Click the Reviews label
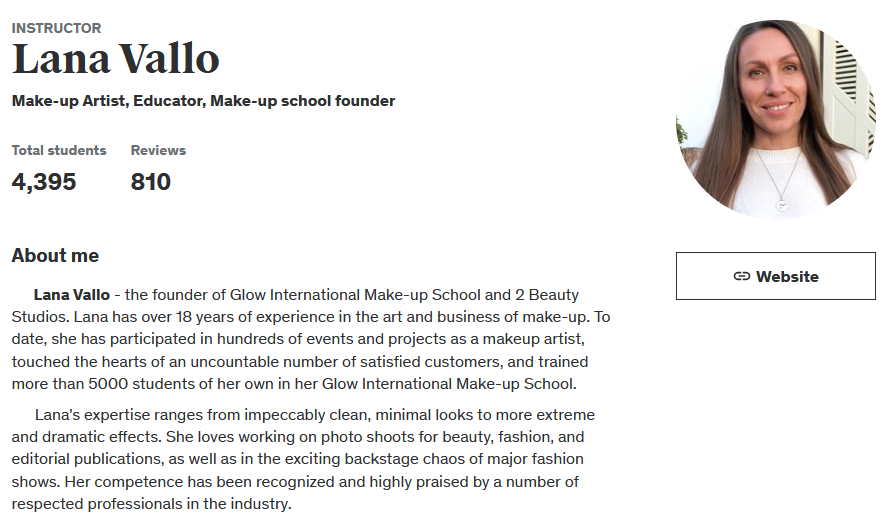This screenshot has height=531, width=894. 158,150
